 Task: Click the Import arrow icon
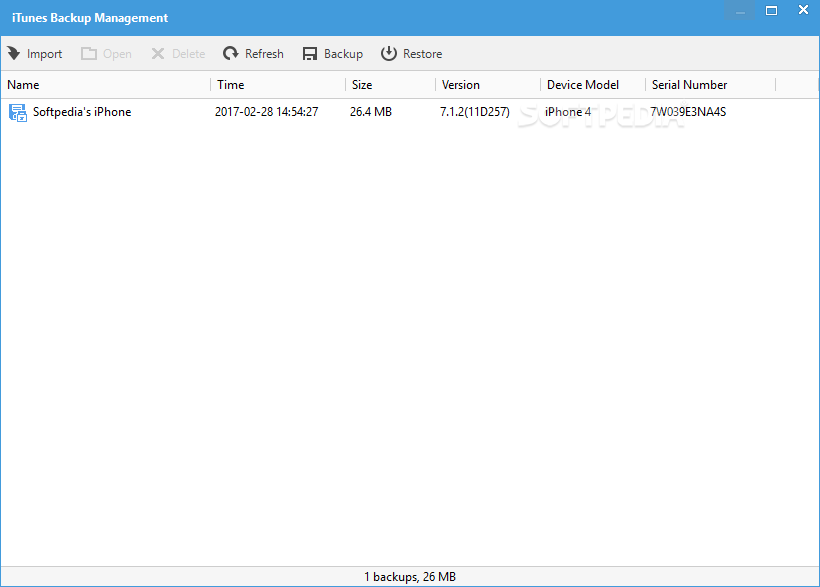tap(14, 53)
